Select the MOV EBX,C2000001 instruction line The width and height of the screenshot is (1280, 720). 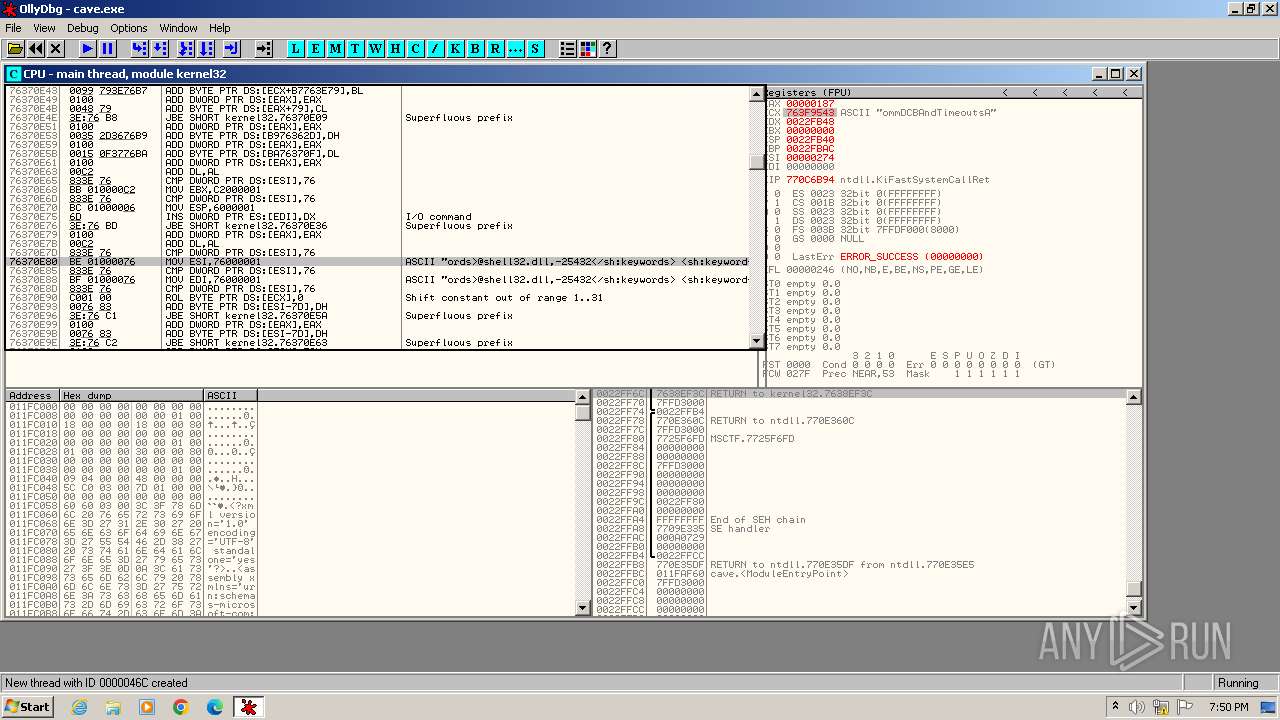point(377,189)
